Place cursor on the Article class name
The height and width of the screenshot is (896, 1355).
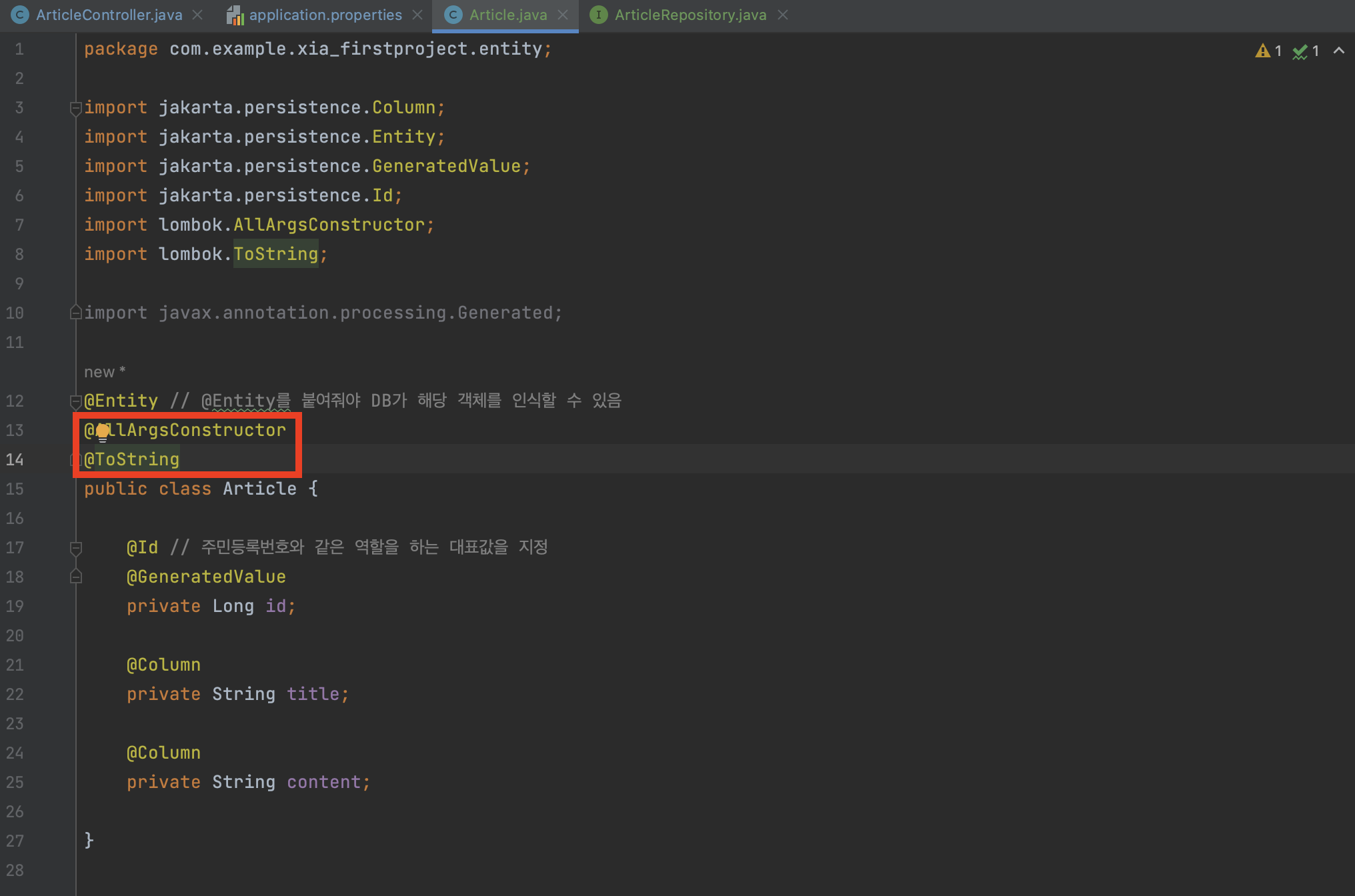coord(259,489)
